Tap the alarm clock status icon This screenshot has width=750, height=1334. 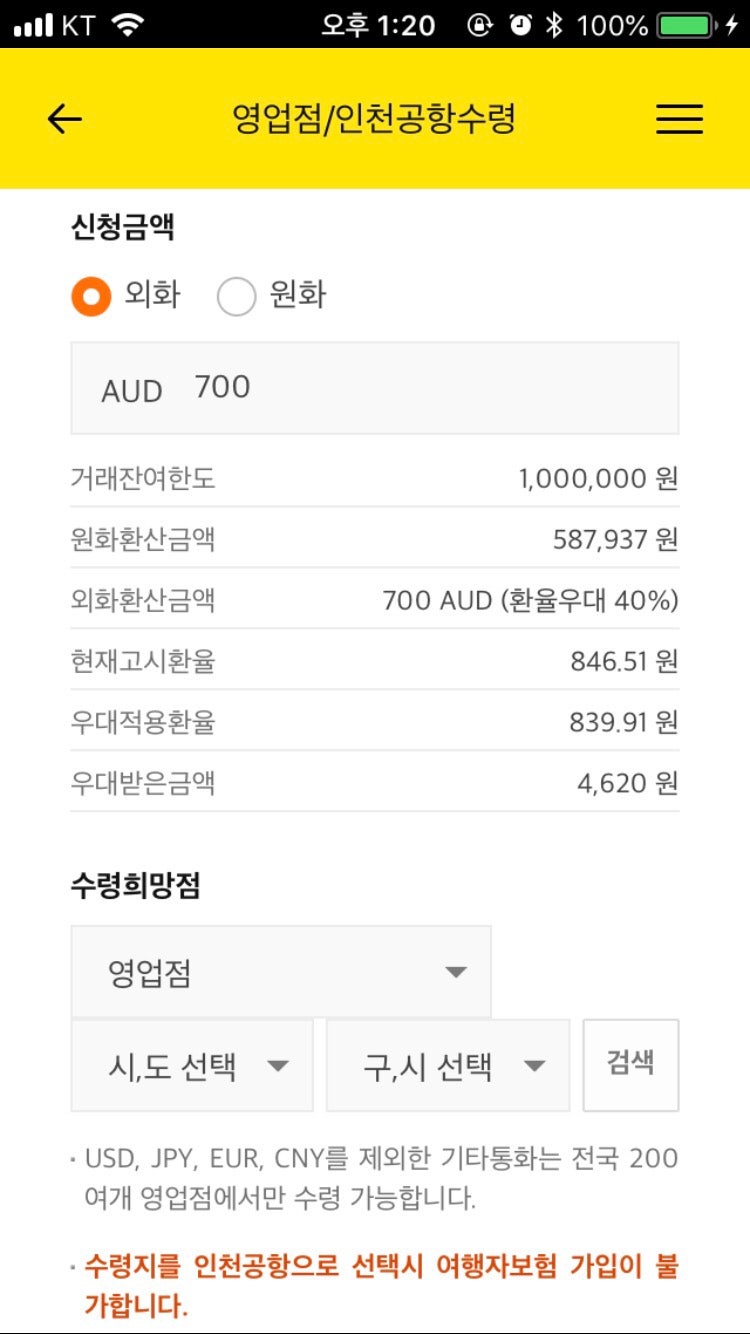[520, 25]
